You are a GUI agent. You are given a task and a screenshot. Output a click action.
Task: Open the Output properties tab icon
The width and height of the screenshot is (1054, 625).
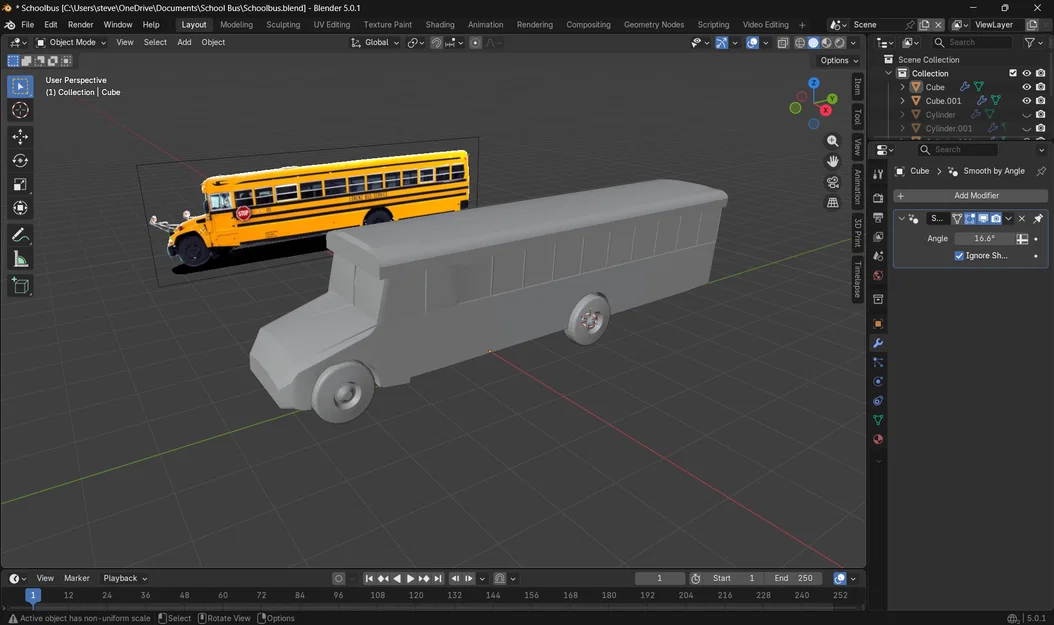[878, 217]
